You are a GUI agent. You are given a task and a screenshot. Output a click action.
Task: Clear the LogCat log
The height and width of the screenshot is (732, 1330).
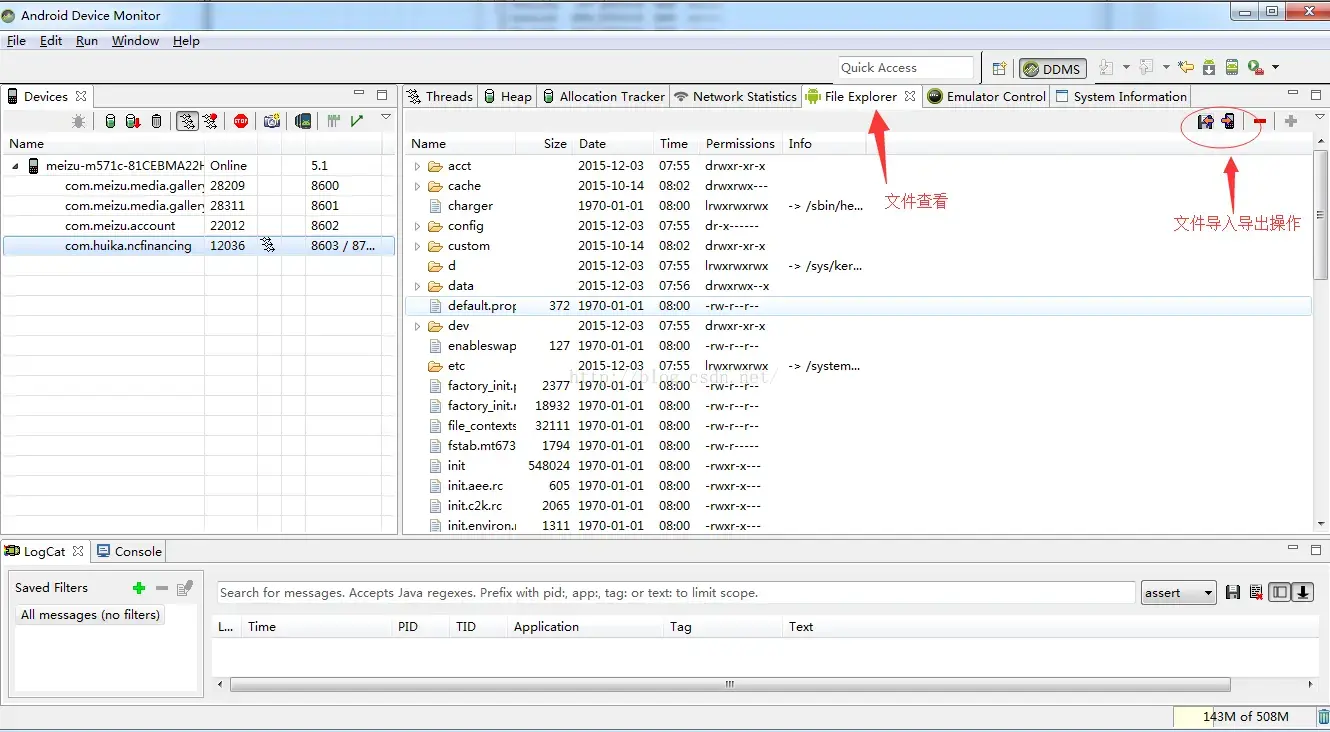1256,592
